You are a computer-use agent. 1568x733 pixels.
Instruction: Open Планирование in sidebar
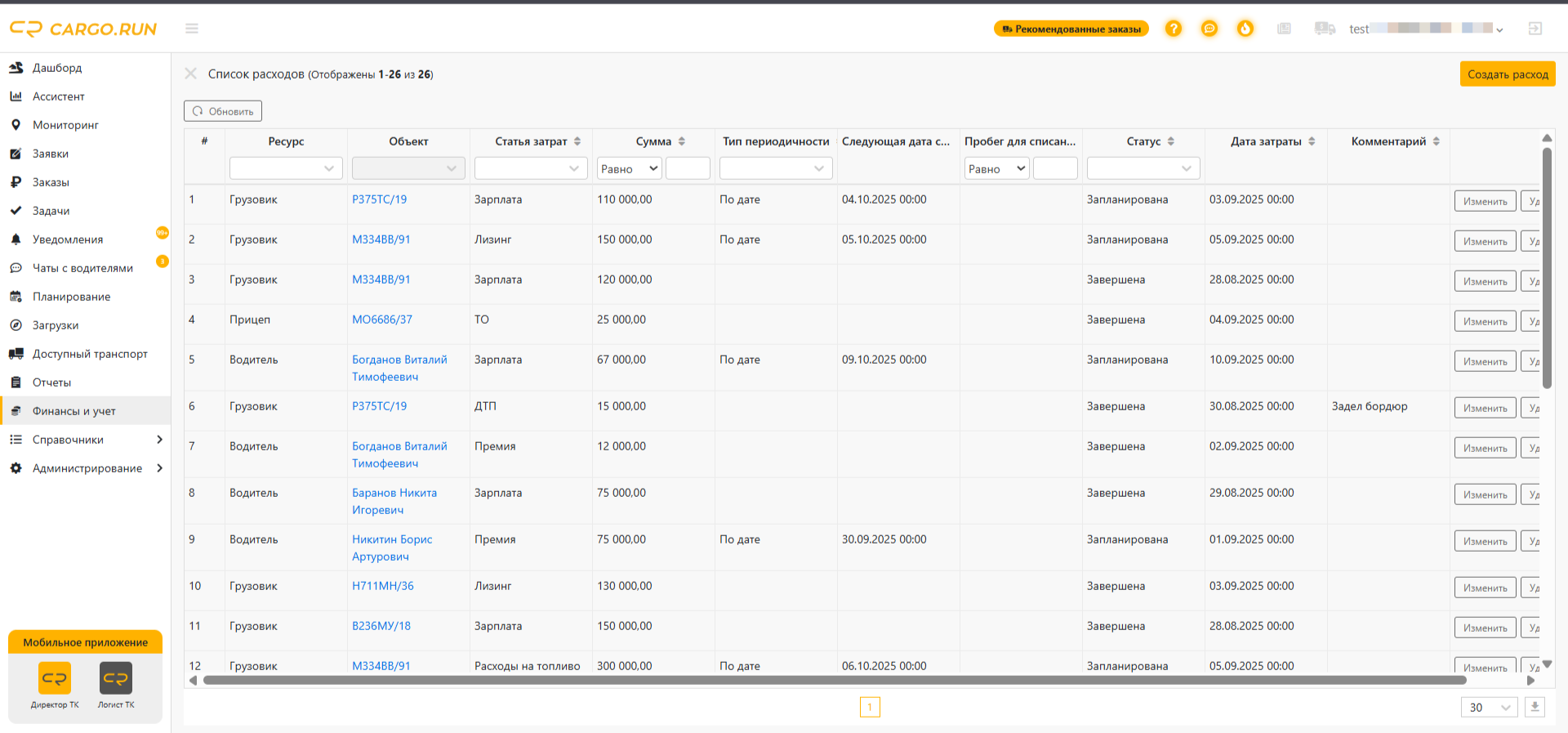[x=85, y=297]
